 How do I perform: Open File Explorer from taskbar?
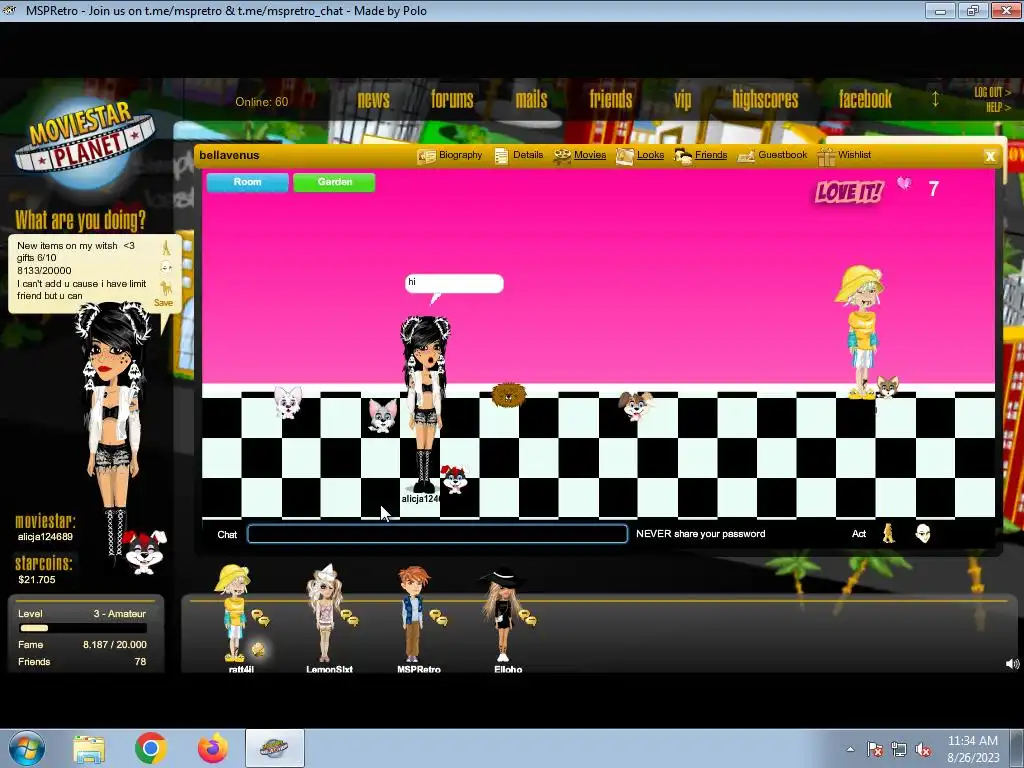89,749
